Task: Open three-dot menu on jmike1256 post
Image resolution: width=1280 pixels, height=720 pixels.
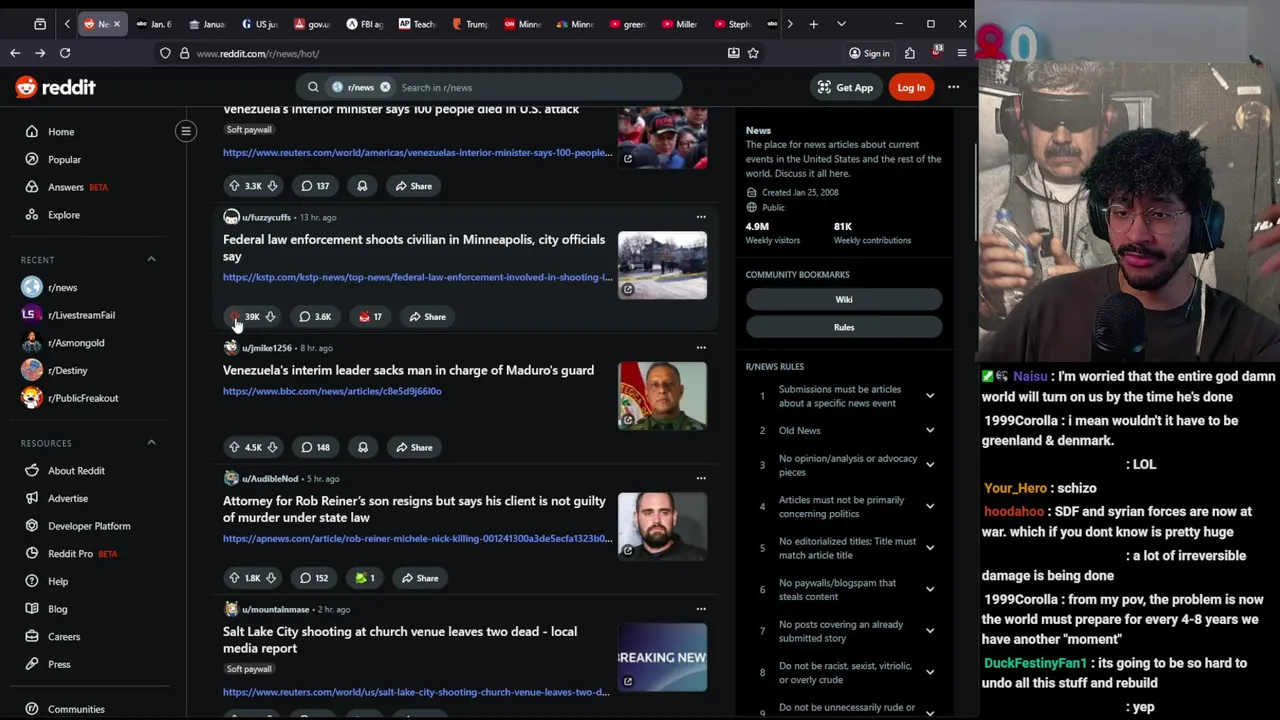Action: pos(701,348)
